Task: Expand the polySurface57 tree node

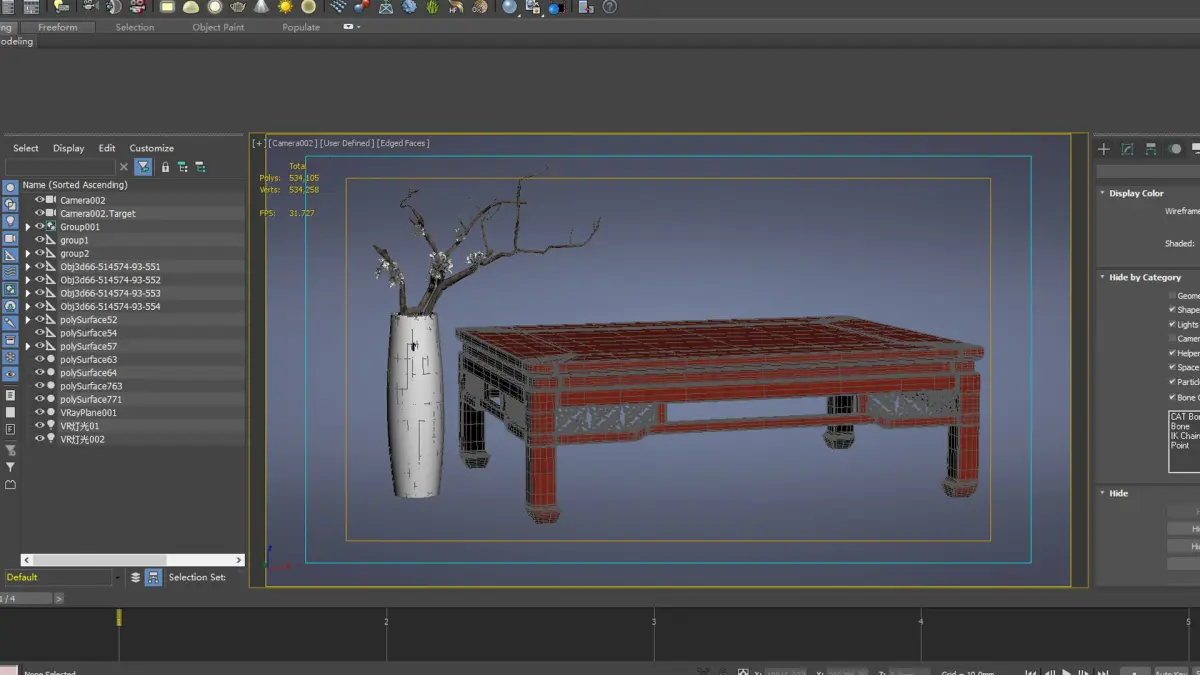Action: (28, 346)
